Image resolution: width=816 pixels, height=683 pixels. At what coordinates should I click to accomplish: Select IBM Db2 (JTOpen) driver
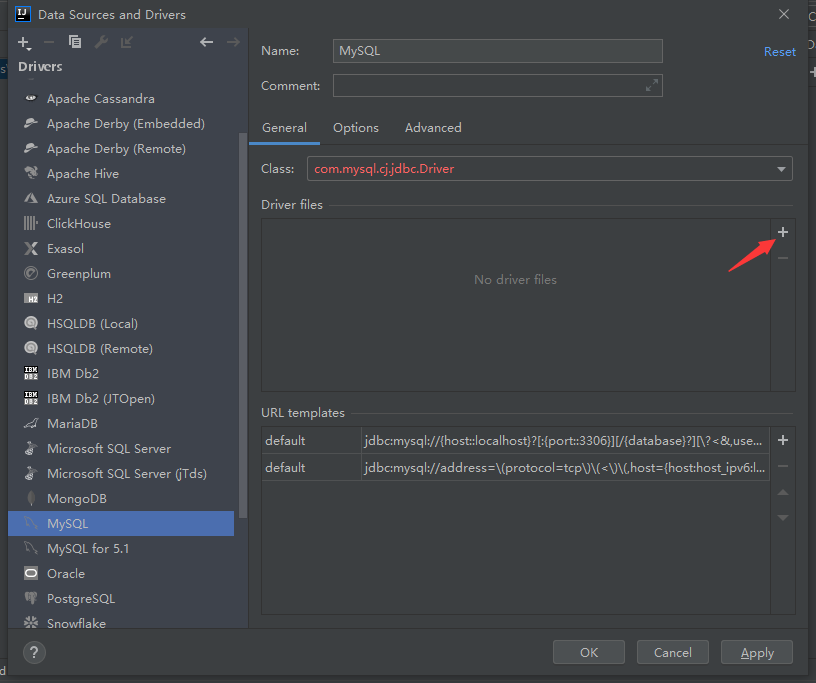[x=121, y=398]
